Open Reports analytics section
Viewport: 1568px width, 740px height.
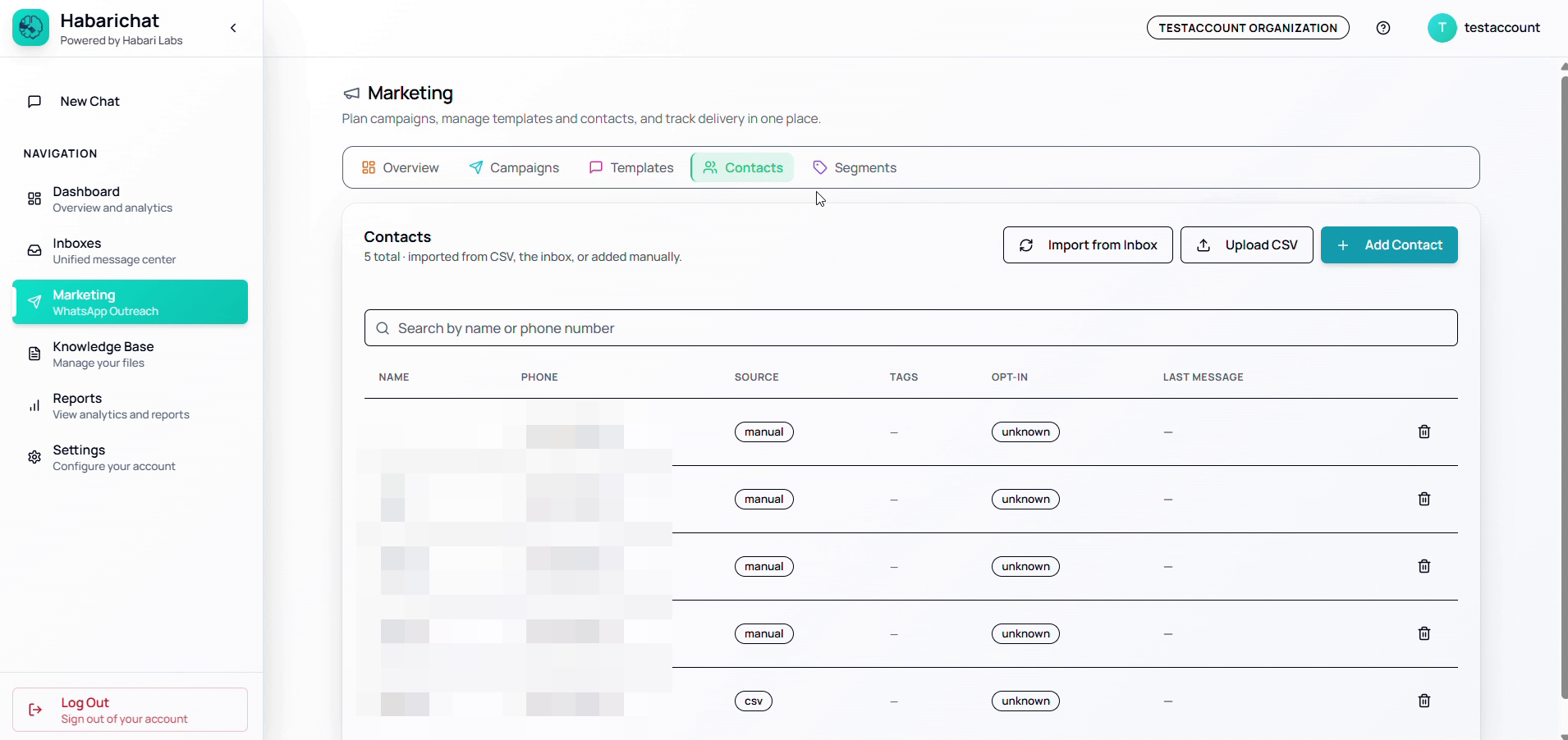[x=131, y=406]
